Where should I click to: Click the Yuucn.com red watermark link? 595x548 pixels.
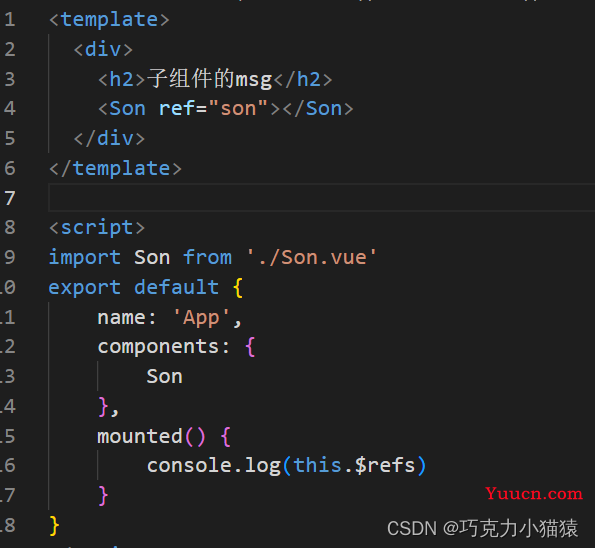coord(534,494)
